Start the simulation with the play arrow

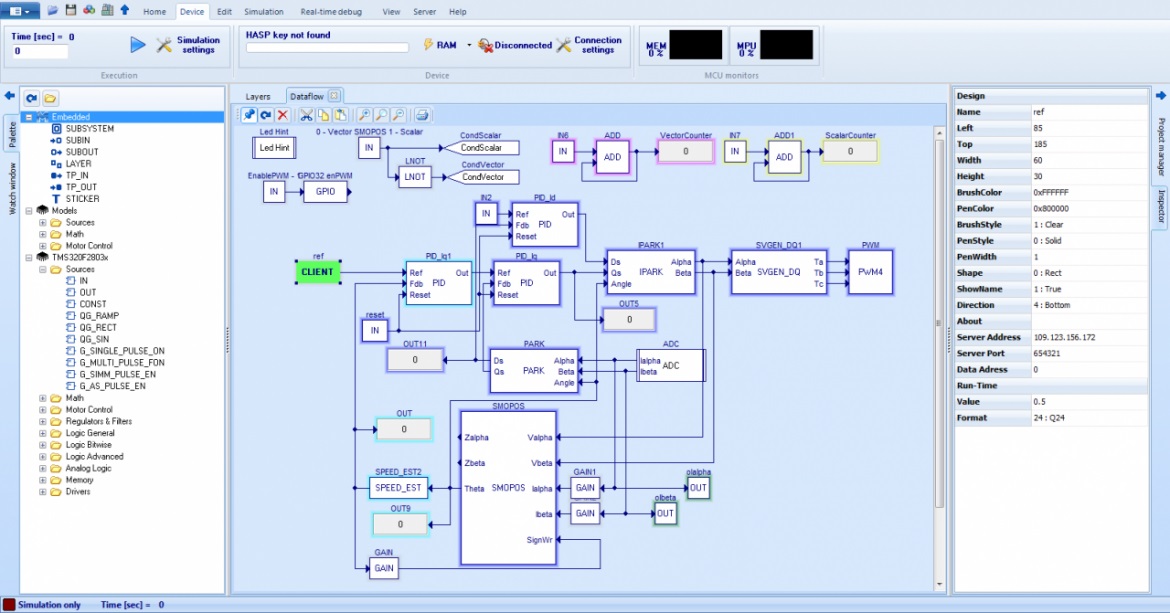(x=137, y=45)
